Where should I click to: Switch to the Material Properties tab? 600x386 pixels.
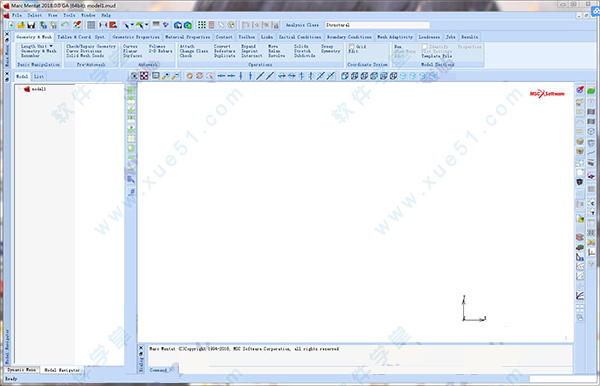188,37
